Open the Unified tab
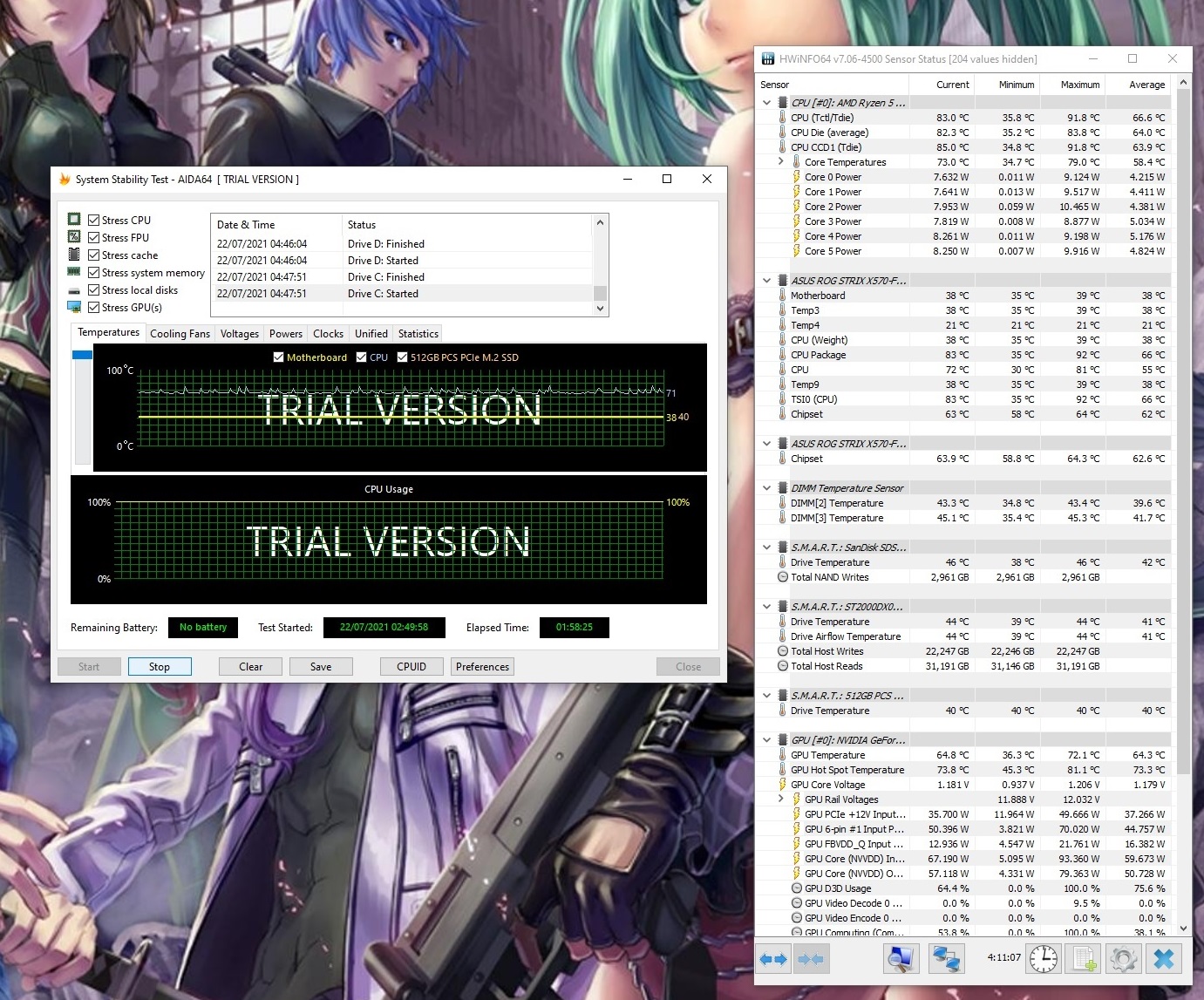The image size is (1204, 1000). 371,334
